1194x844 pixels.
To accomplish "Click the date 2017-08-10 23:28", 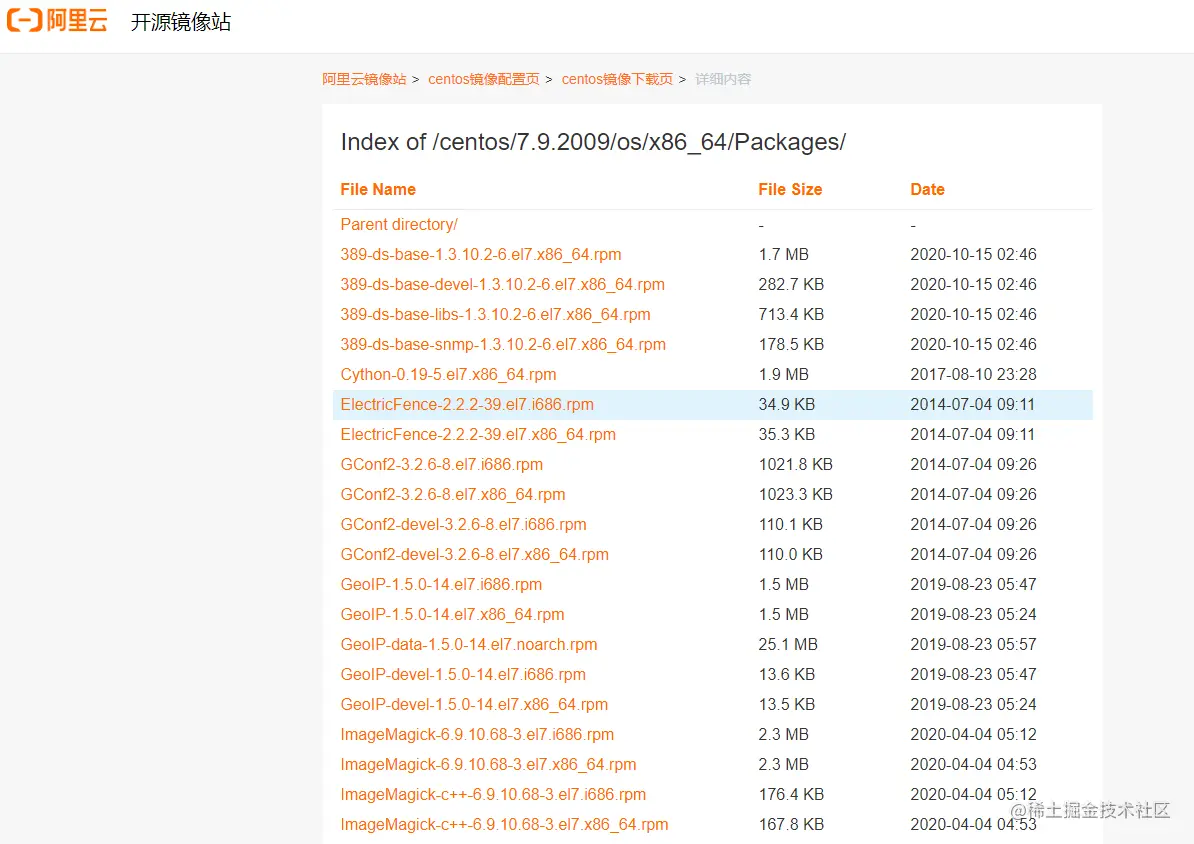I will pyautogui.click(x=973, y=375).
